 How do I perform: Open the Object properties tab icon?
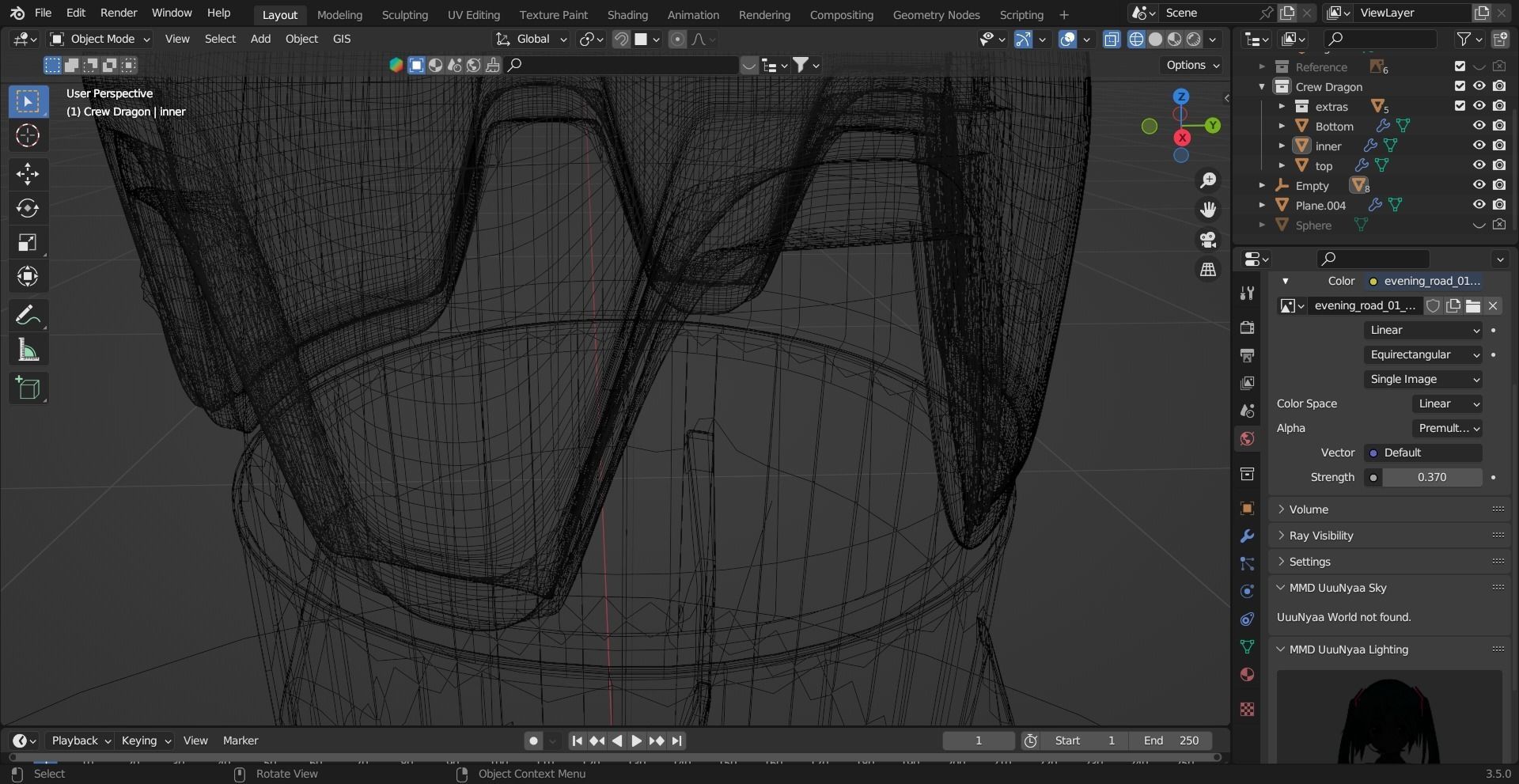click(1248, 509)
